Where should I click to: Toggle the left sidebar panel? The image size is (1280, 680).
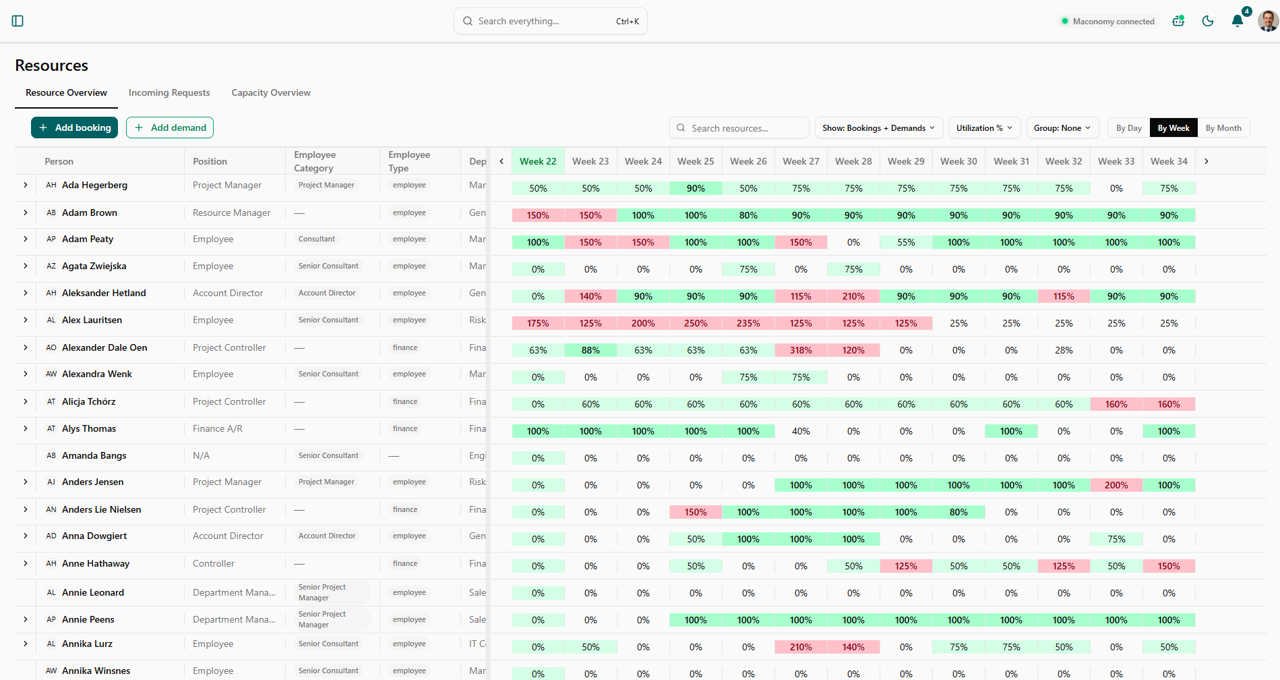tap(17, 21)
